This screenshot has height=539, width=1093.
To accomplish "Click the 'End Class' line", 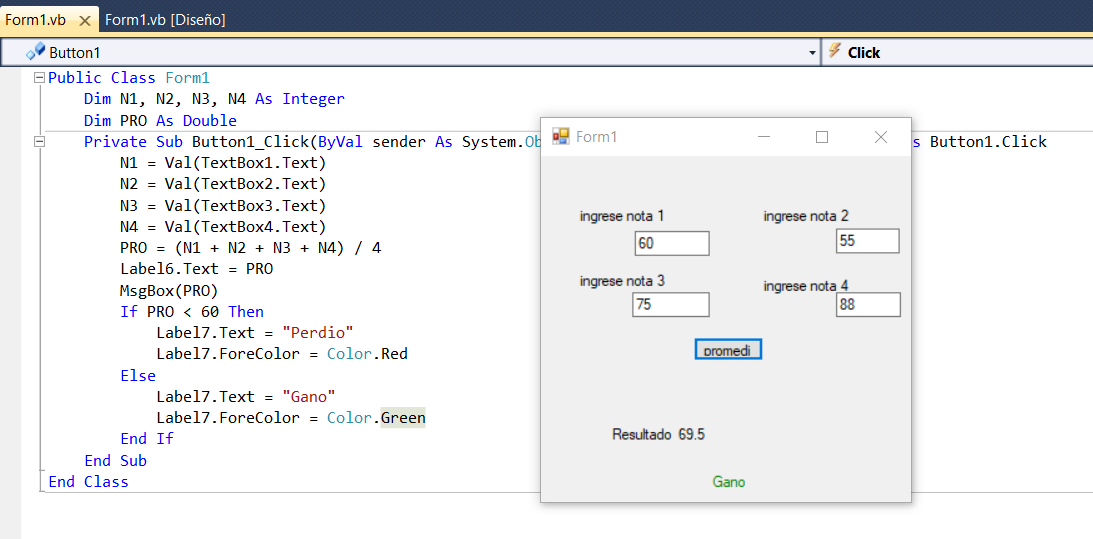I will pos(89,482).
